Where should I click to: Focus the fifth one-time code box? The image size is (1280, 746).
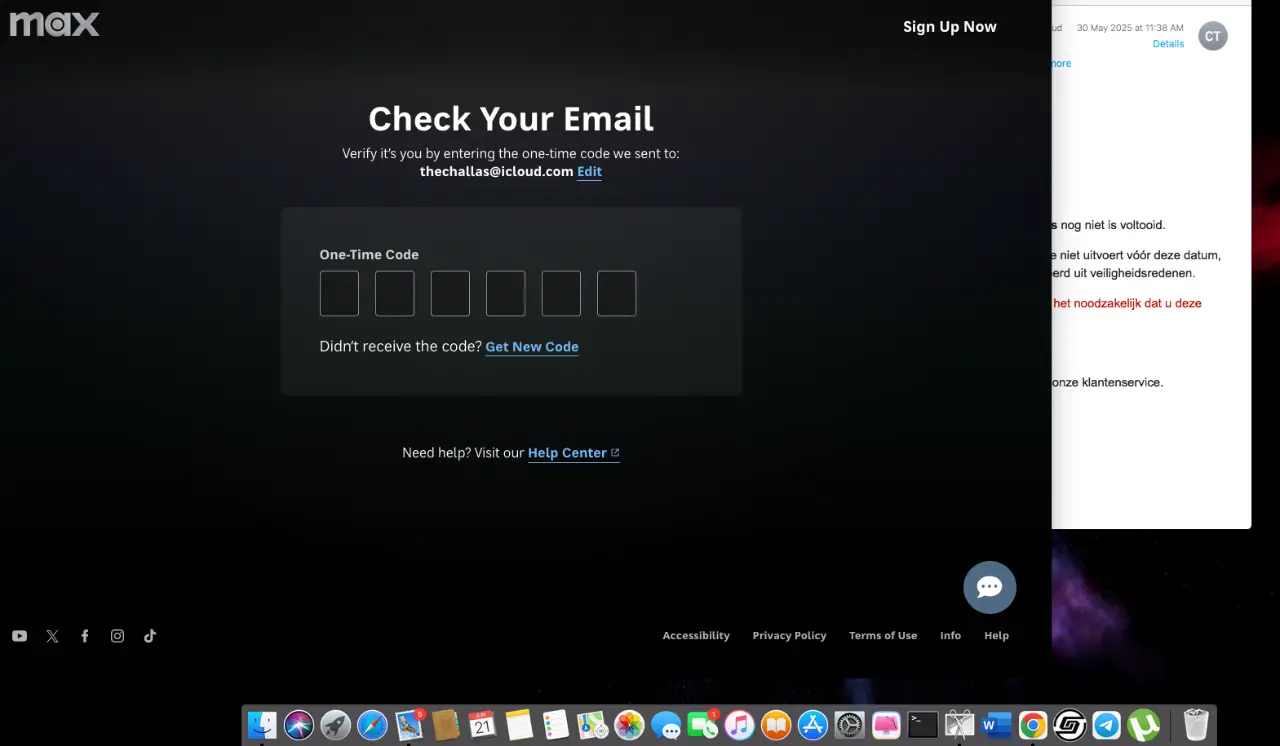tap(561, 294)
